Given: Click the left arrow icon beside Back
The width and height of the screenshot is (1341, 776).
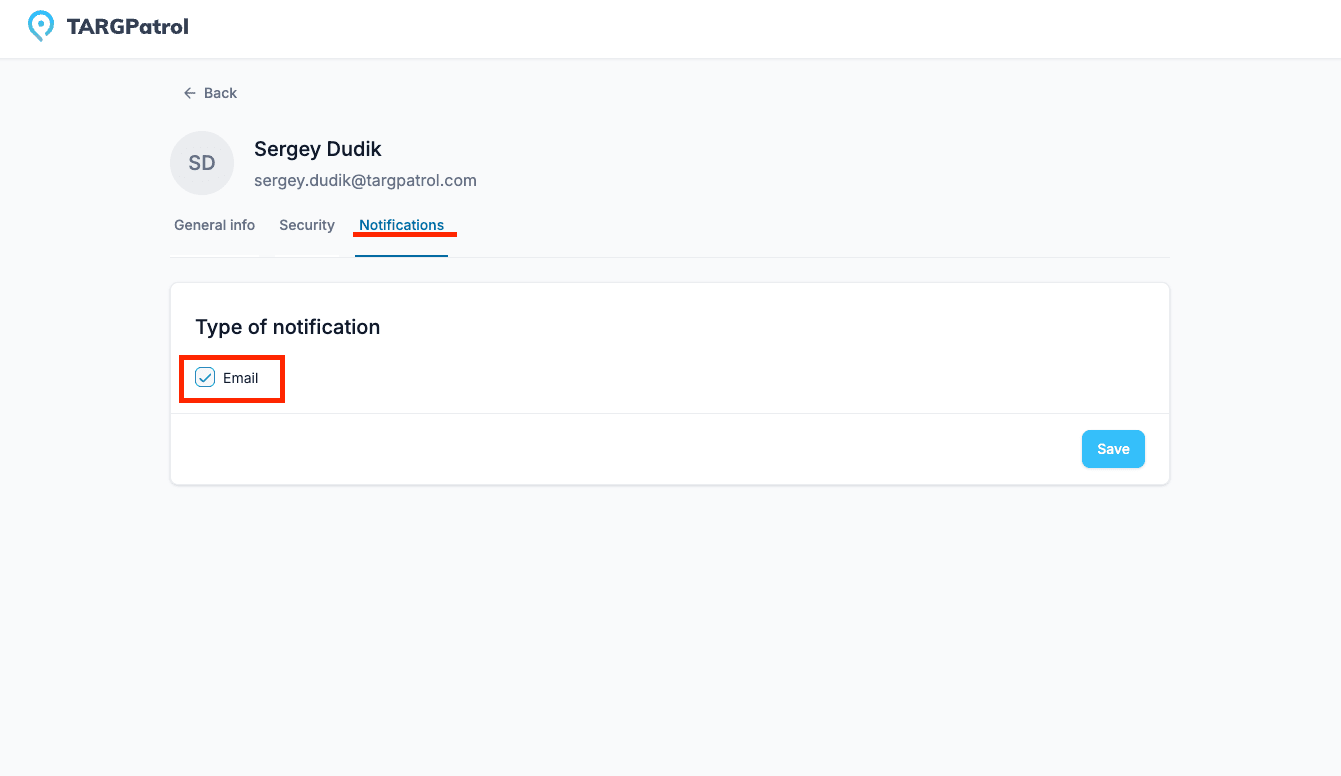Looking at the screenshot, I should tap(189, 93).
